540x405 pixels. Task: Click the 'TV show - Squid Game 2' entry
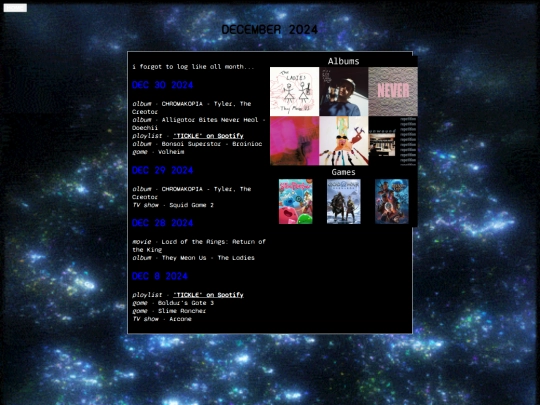point(173,205)
